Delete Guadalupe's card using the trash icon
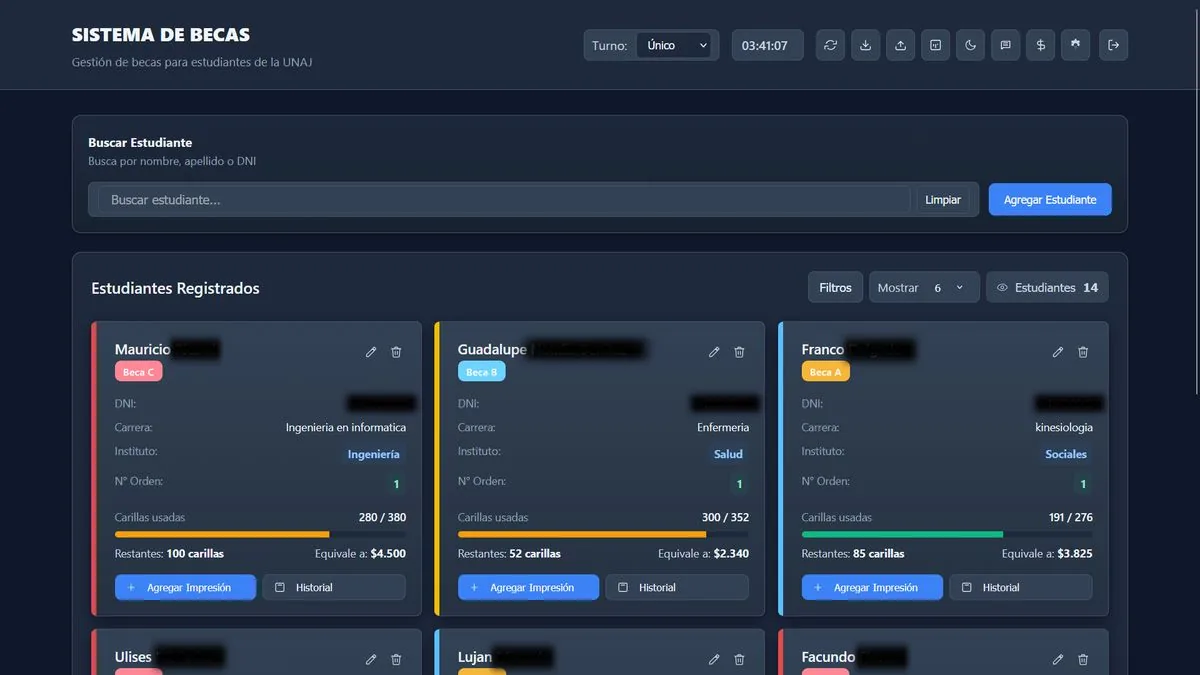The image size is (1200, 675). click(x=739, y=352)
